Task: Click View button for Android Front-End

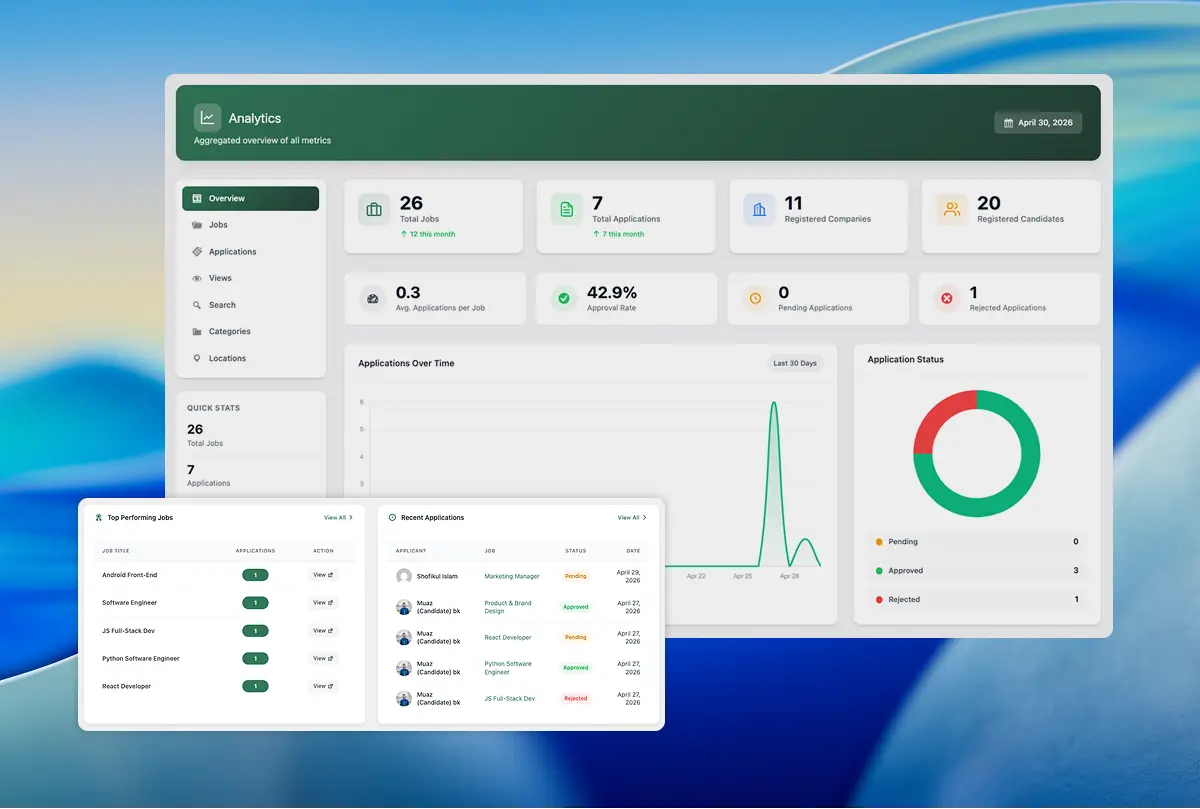Action: tap(323, 575)
